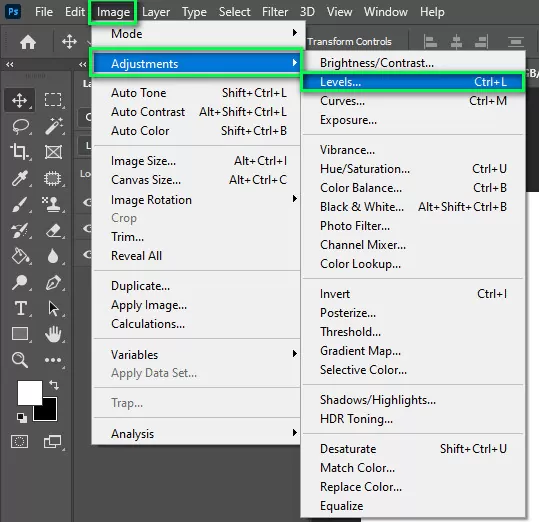Toggle Quick Mask mode

[x=20, y=442]
